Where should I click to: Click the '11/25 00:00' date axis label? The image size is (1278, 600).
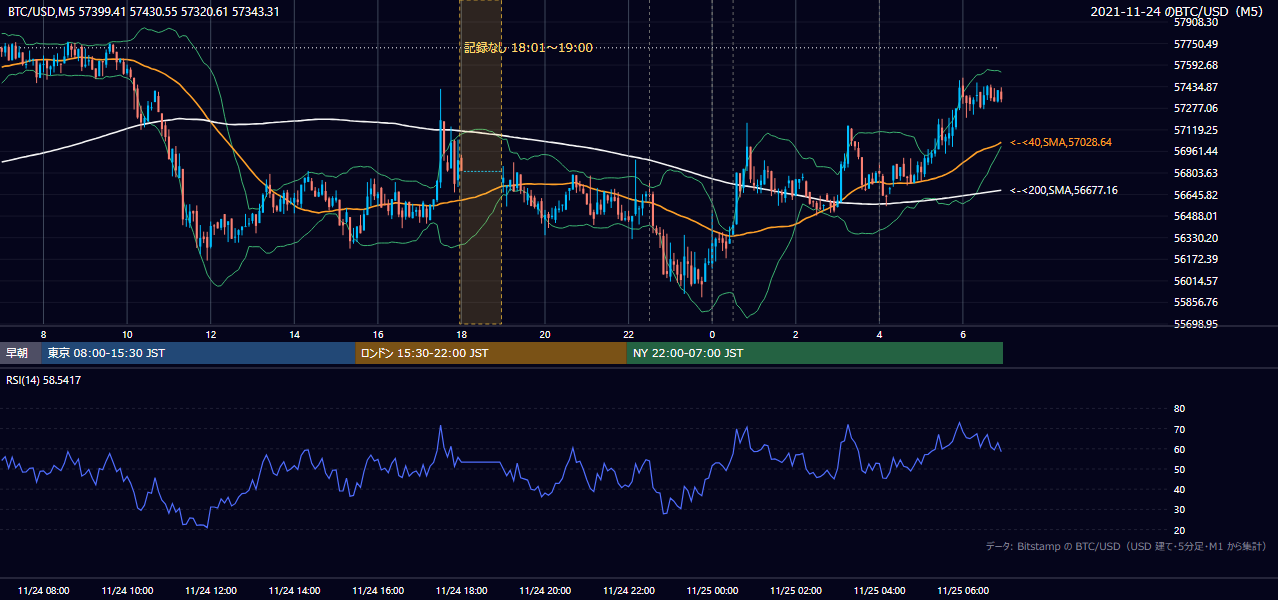coord(712,591)
